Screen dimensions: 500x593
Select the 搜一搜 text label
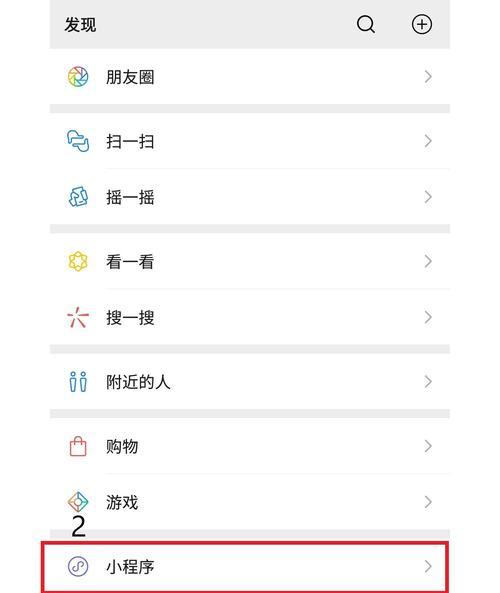pos(130,318)
